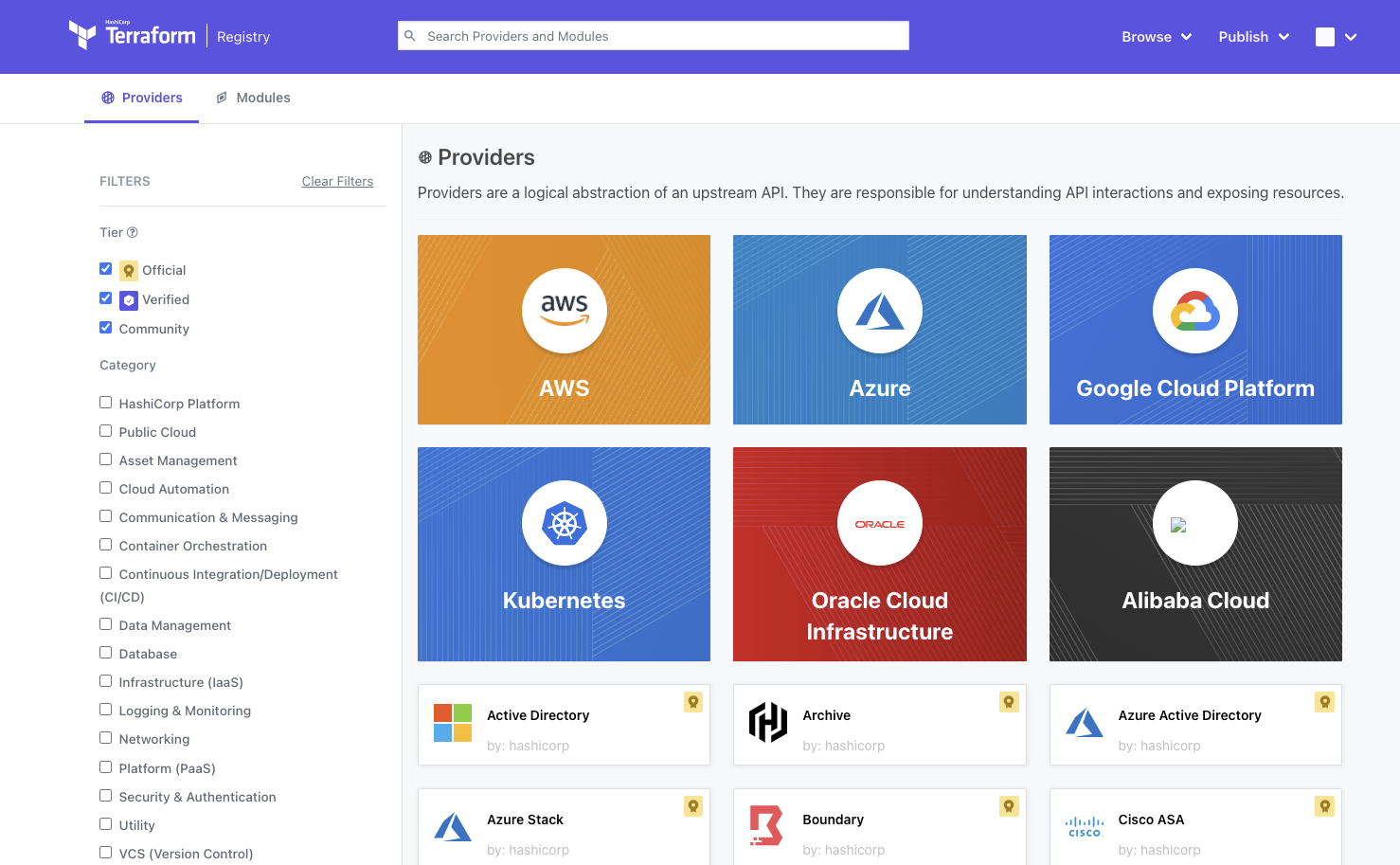The image size is (1400, 865).
Task: Click official badge on Active Directory card
Action: [x=693, y=702]
